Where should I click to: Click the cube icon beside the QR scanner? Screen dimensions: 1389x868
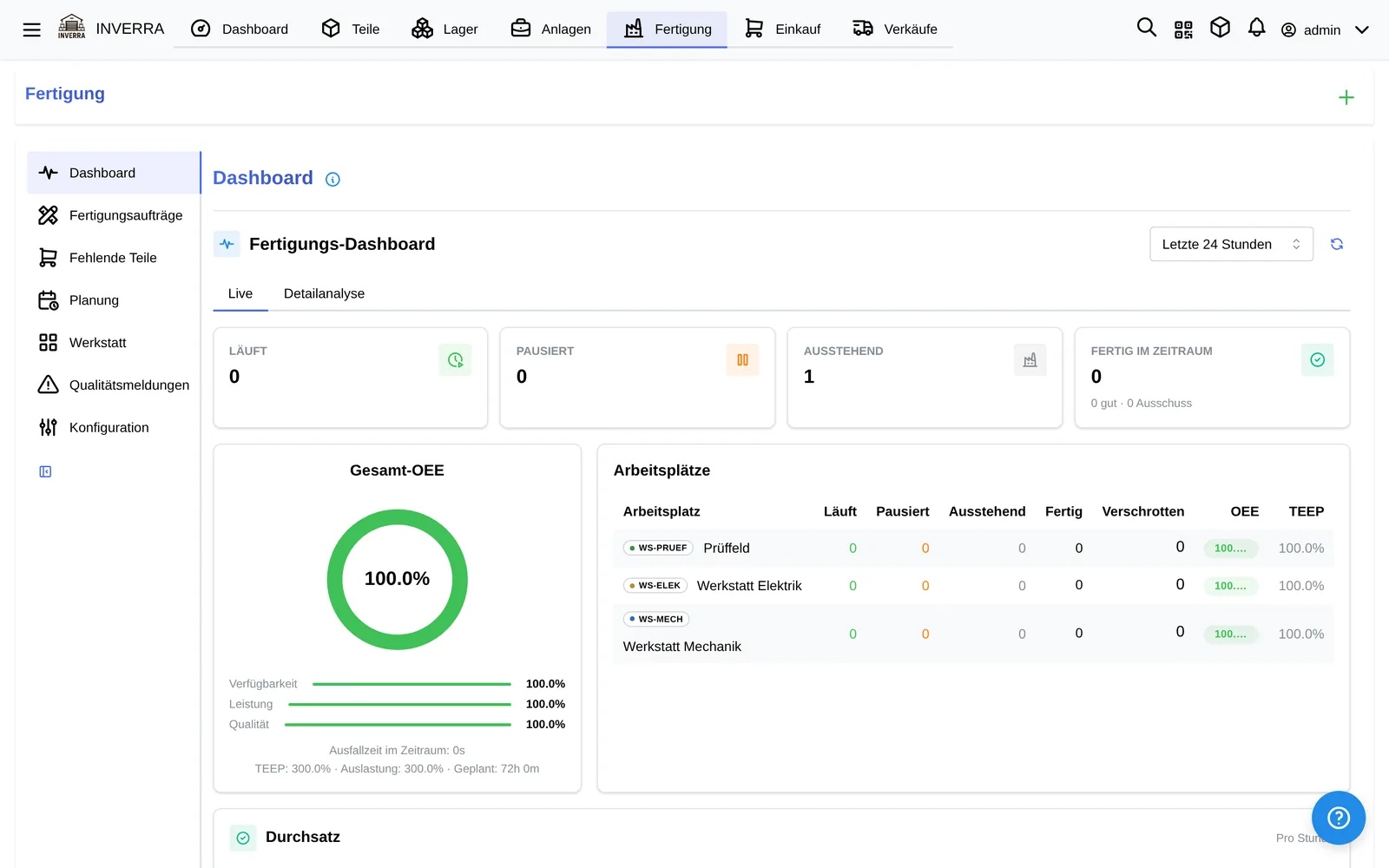pyautogui.click(x=1220, y=28)
